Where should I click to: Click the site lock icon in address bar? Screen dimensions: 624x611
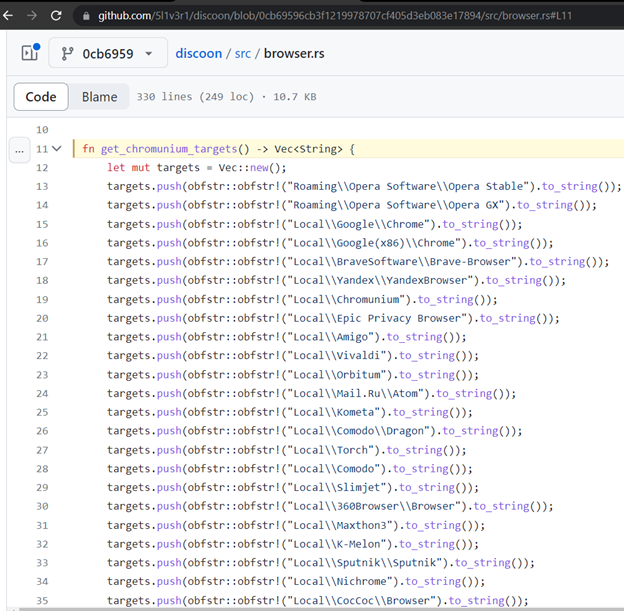click(85, 16)
